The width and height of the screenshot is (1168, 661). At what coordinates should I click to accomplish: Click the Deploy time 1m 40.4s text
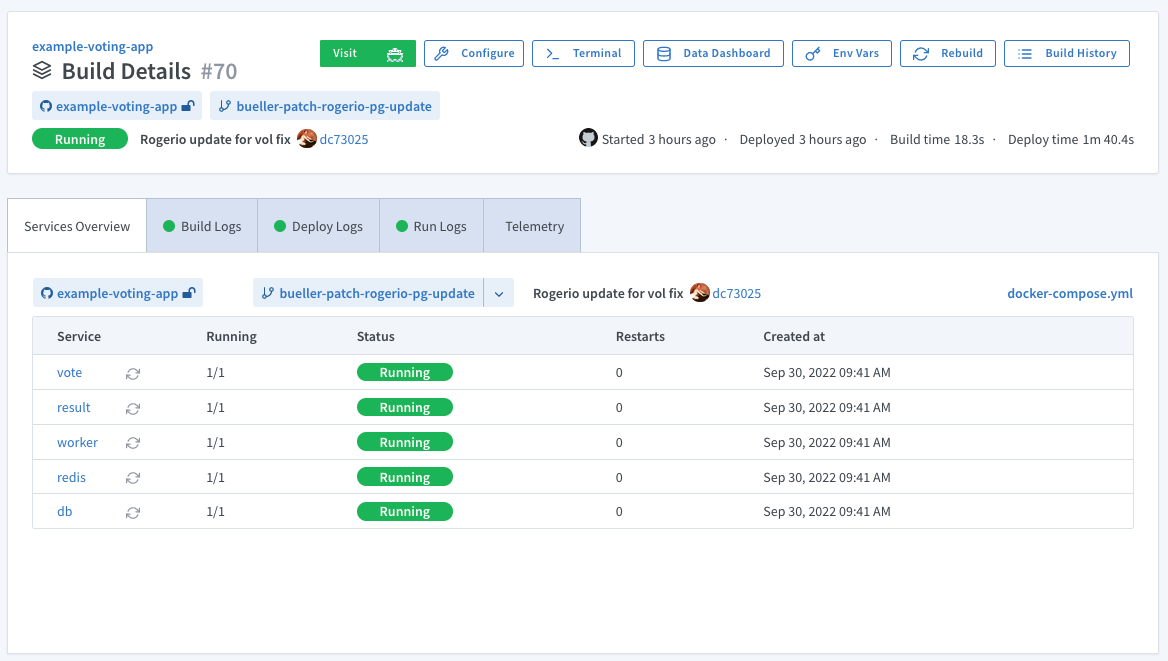pyautogui.click(x=1070, y=139)
